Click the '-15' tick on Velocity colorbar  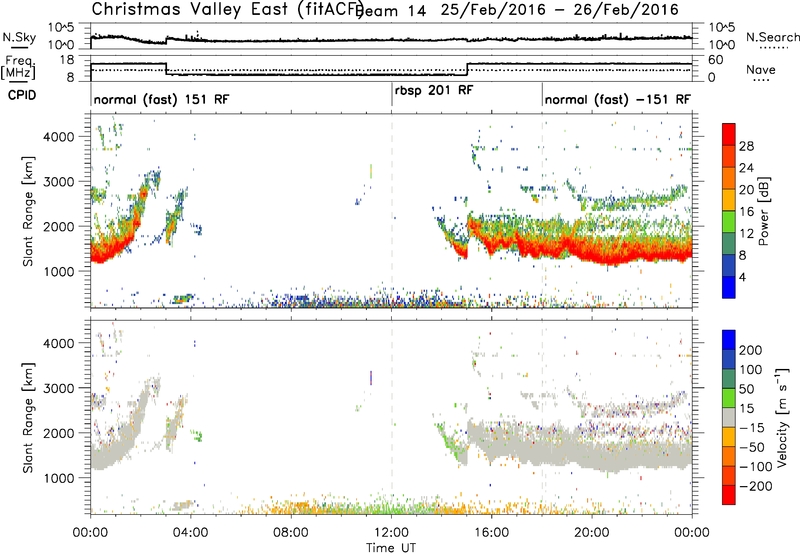click(752, 427)
